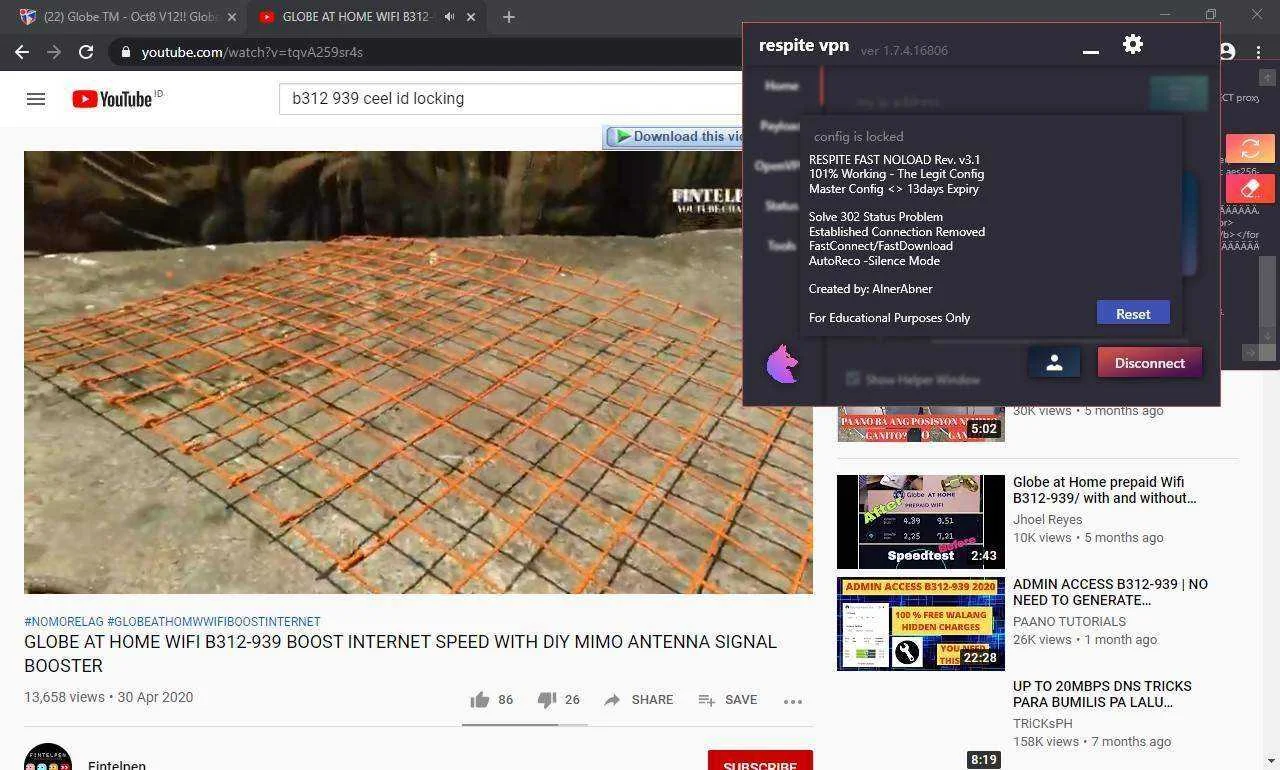Toggle the Show Helper Window checkbox
The height and width of the screenshot is (770, 1280).
(853, 379)
